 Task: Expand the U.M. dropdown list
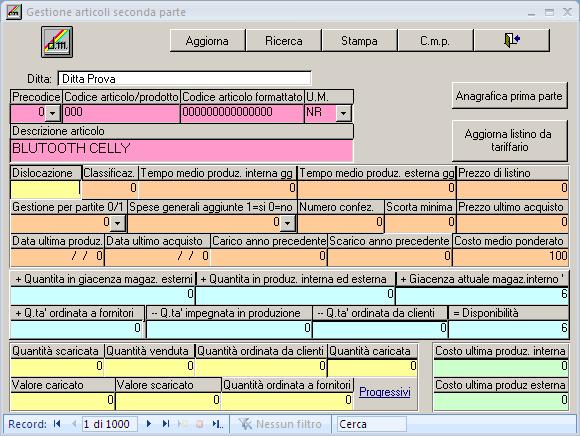point(344,113)
